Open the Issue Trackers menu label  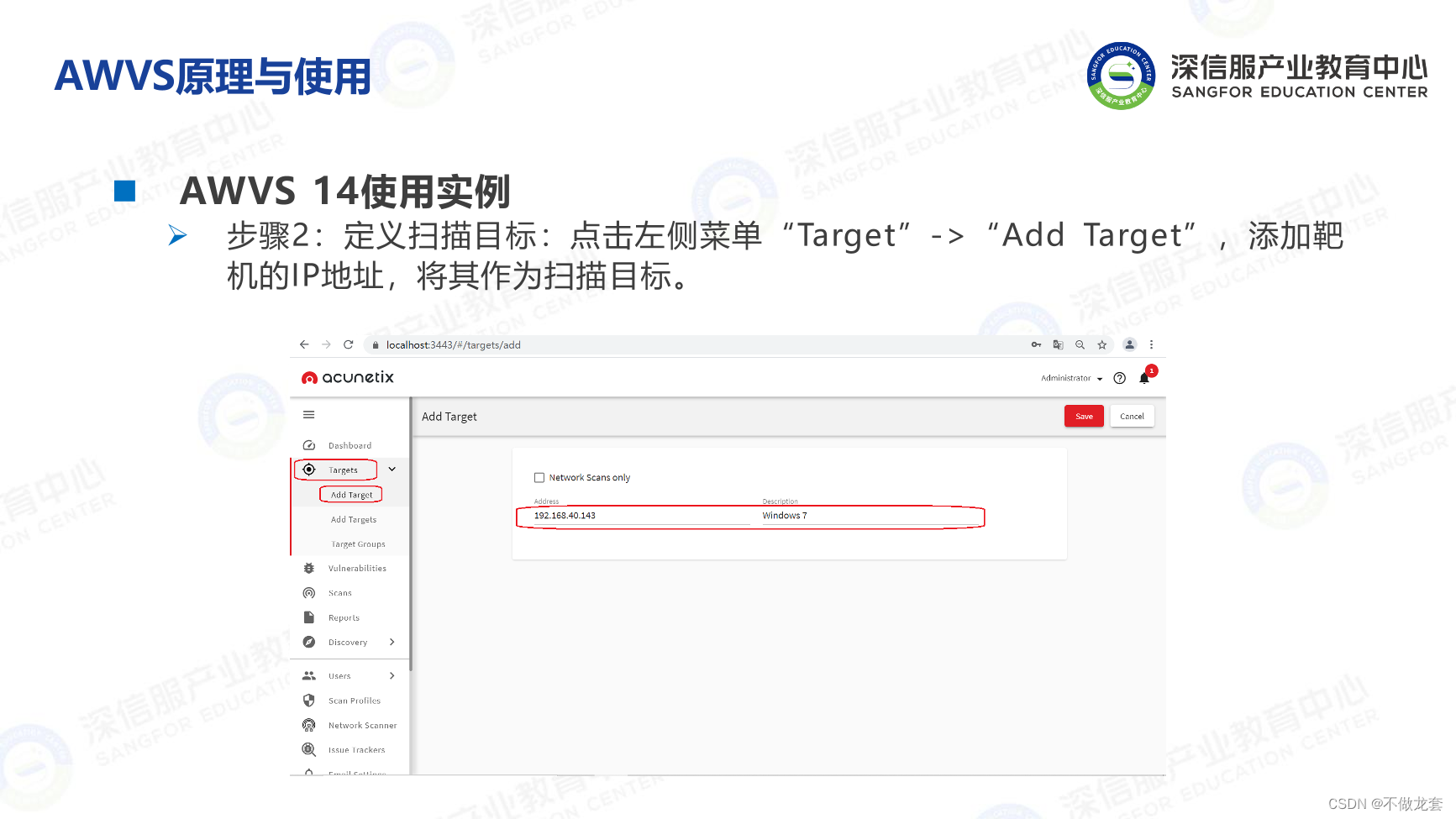click(x=356, y=750)
